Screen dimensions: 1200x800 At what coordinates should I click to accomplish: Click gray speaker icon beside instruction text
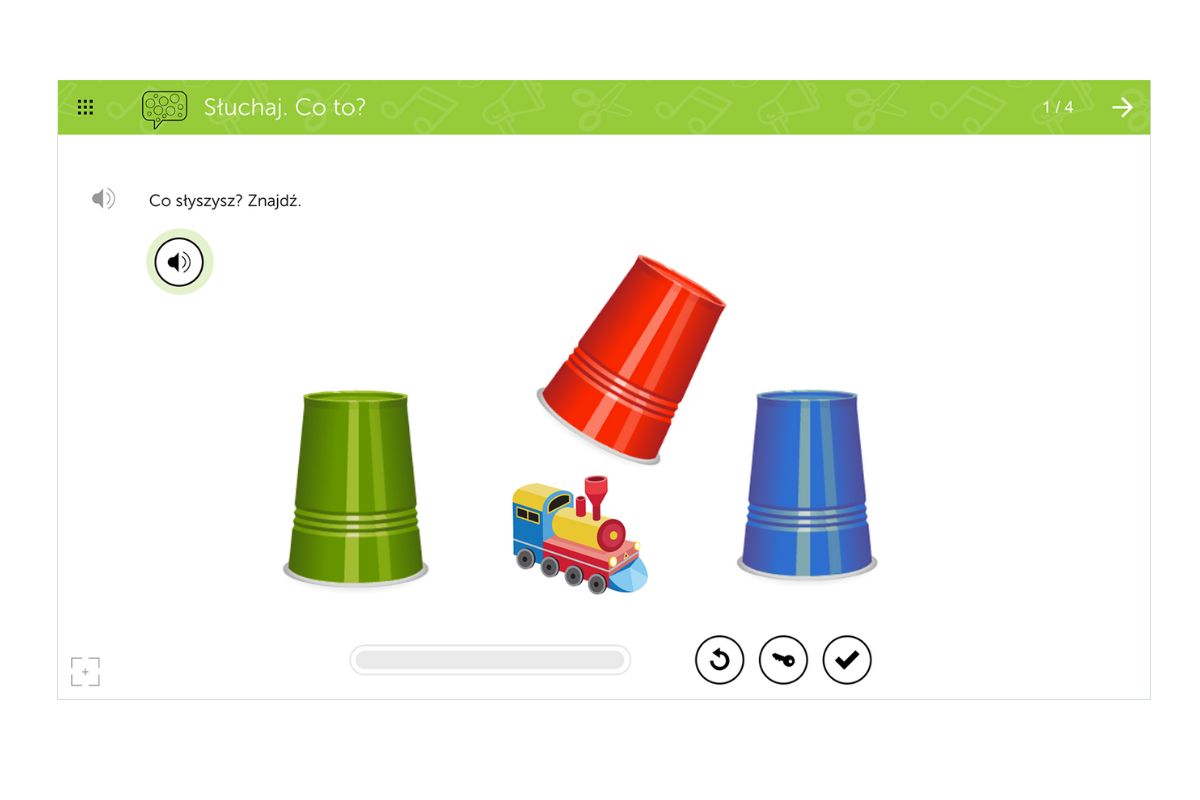point(104,199)
